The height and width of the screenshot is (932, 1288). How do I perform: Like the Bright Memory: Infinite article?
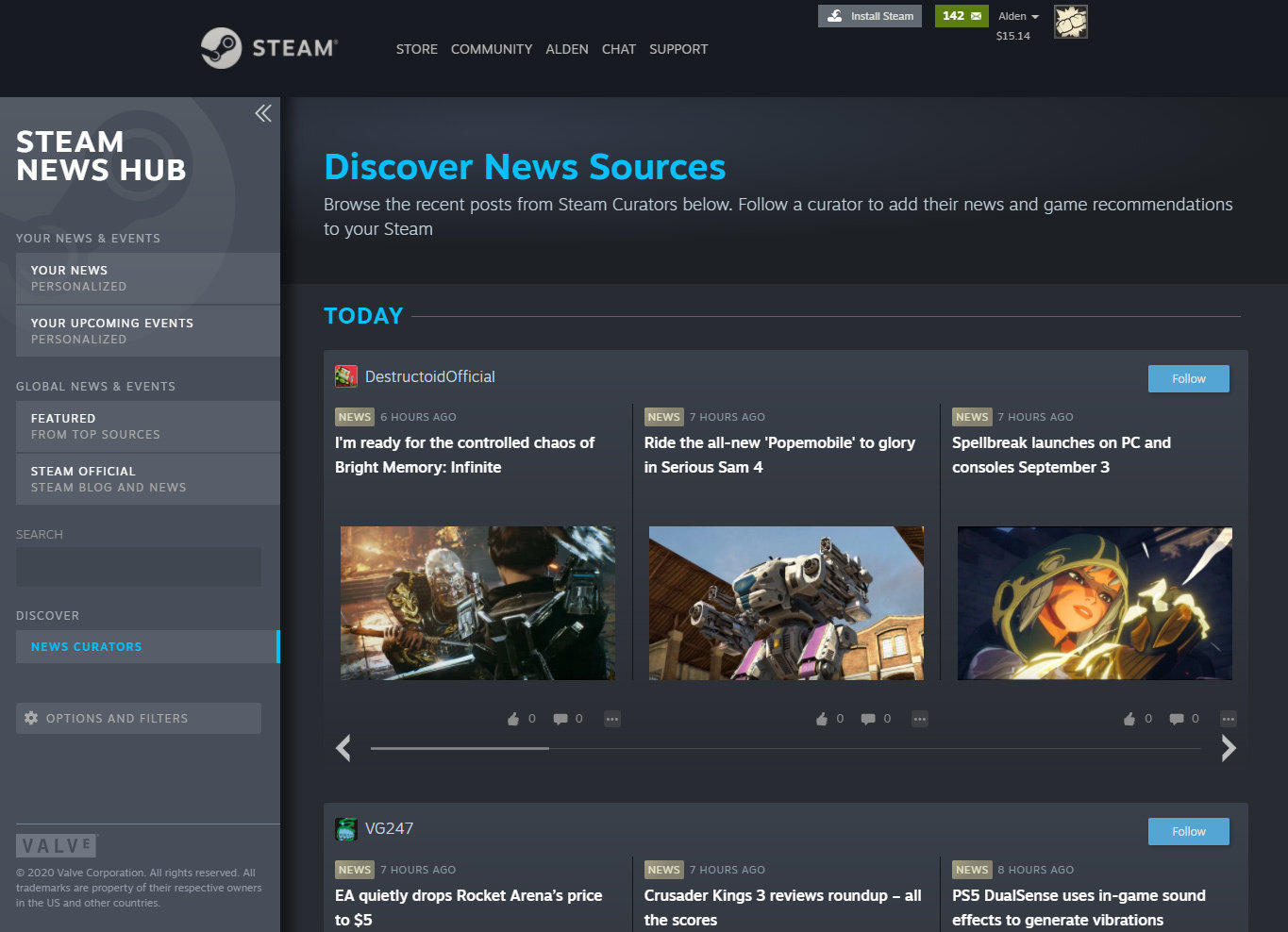pyautogui.click(x=512, y=718)
